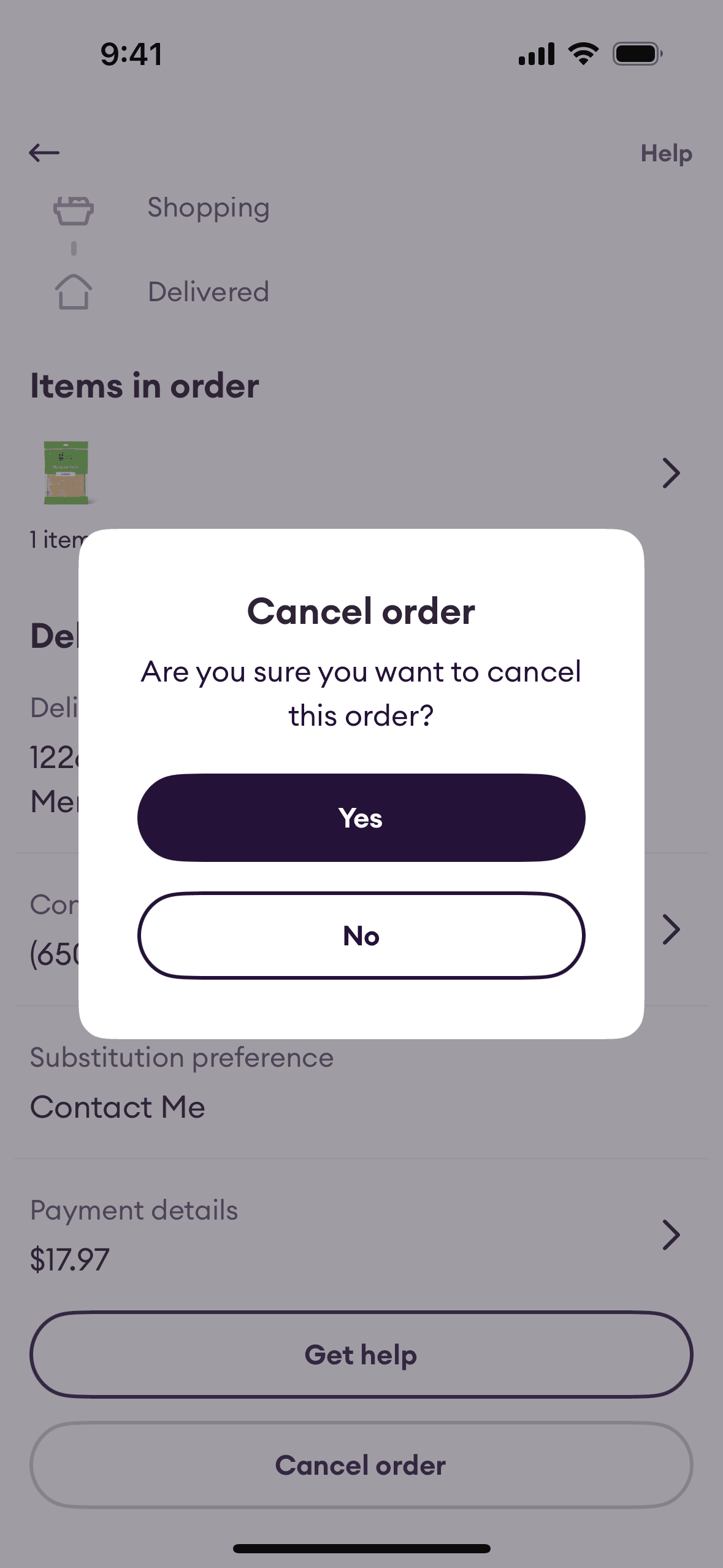
Task: Tap the home indicator bar
Action: [361, 1548]
